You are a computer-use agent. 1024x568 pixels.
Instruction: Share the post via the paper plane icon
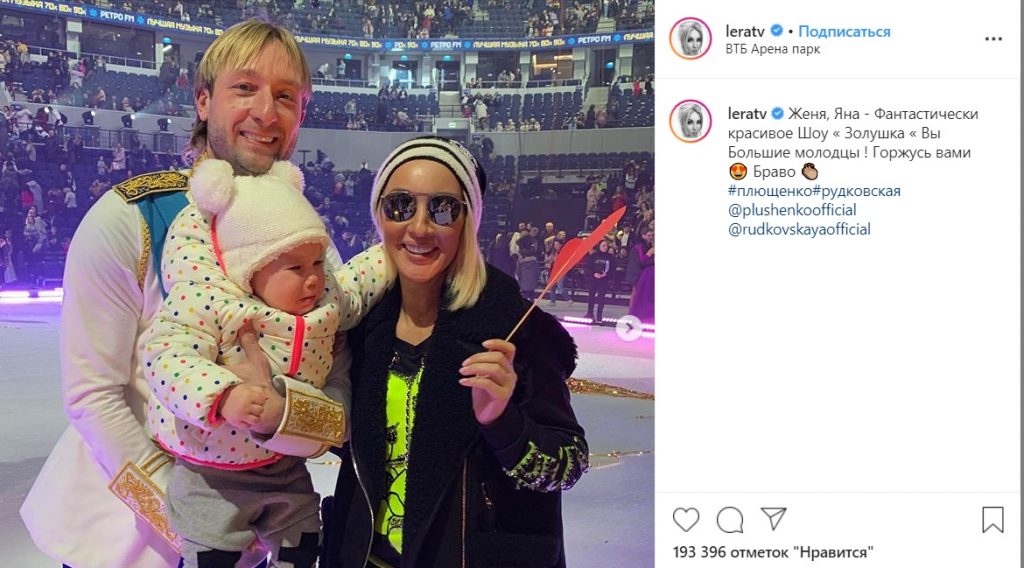click(774, 518)
